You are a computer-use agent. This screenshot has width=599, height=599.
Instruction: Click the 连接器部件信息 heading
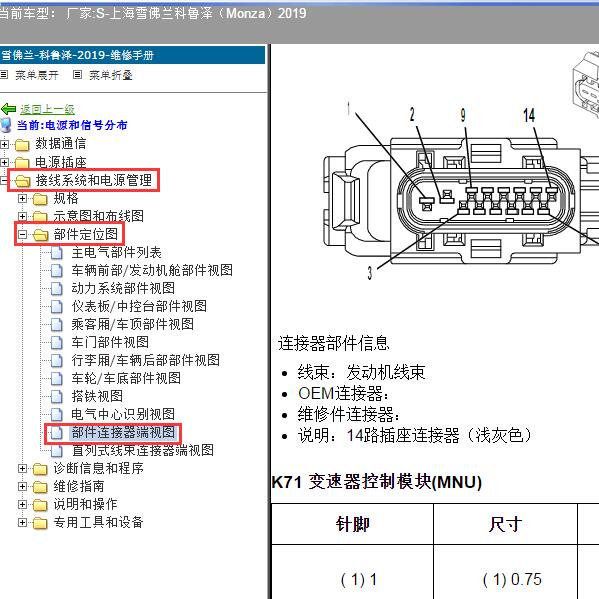click(x=333, y=343)
